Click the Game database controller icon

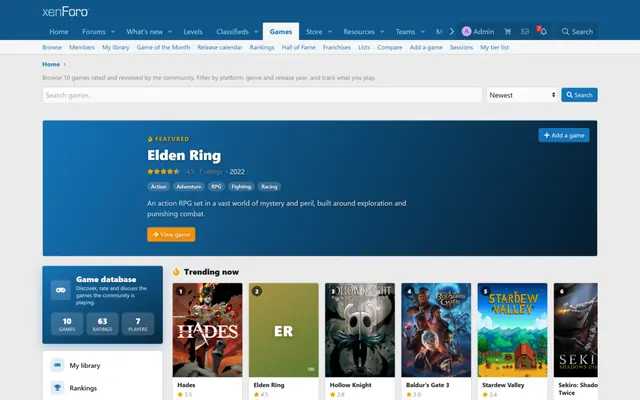coord(61,290)
